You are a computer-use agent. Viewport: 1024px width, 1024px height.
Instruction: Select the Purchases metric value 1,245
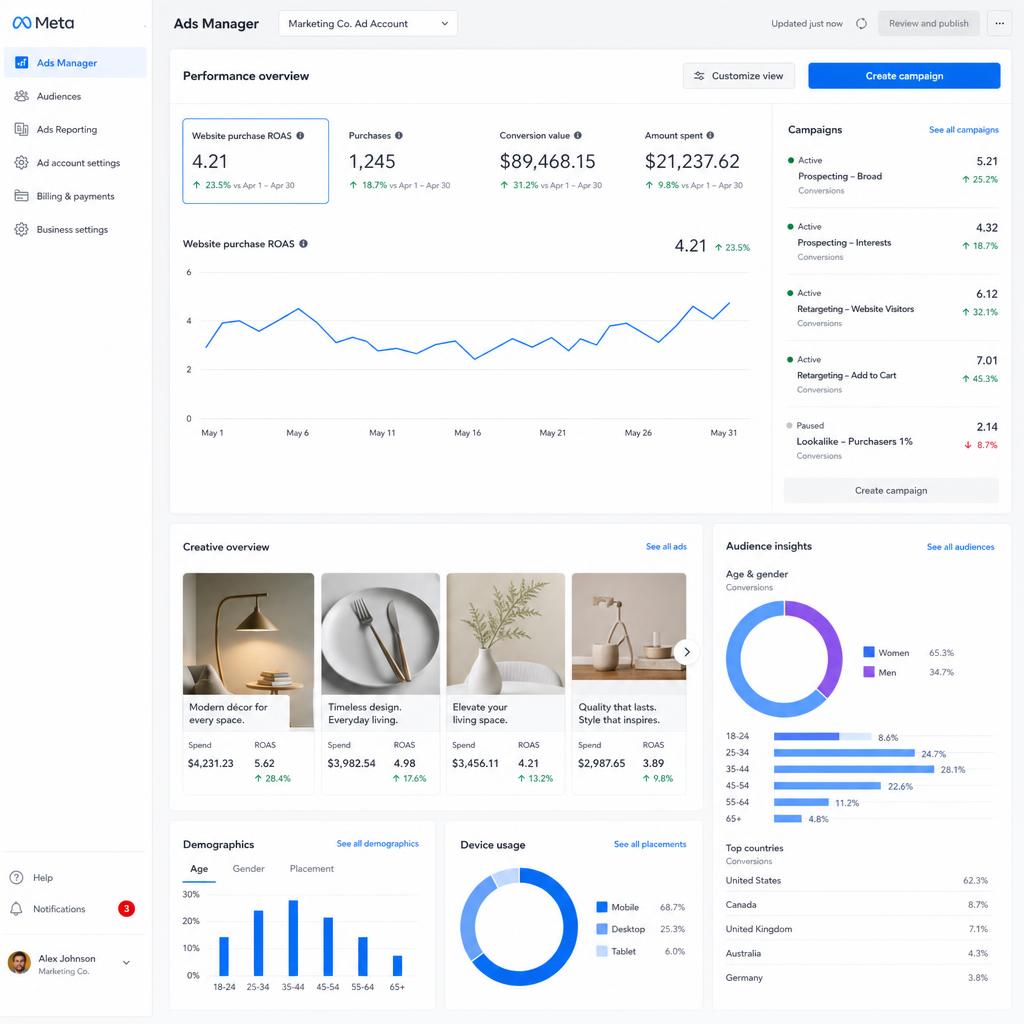(x=372, y=161)
